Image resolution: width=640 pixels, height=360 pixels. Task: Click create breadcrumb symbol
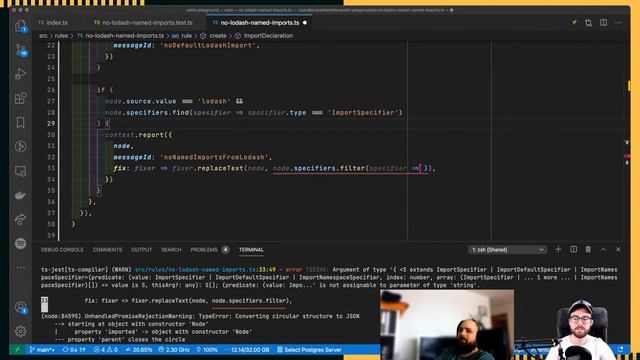point(213,36)
